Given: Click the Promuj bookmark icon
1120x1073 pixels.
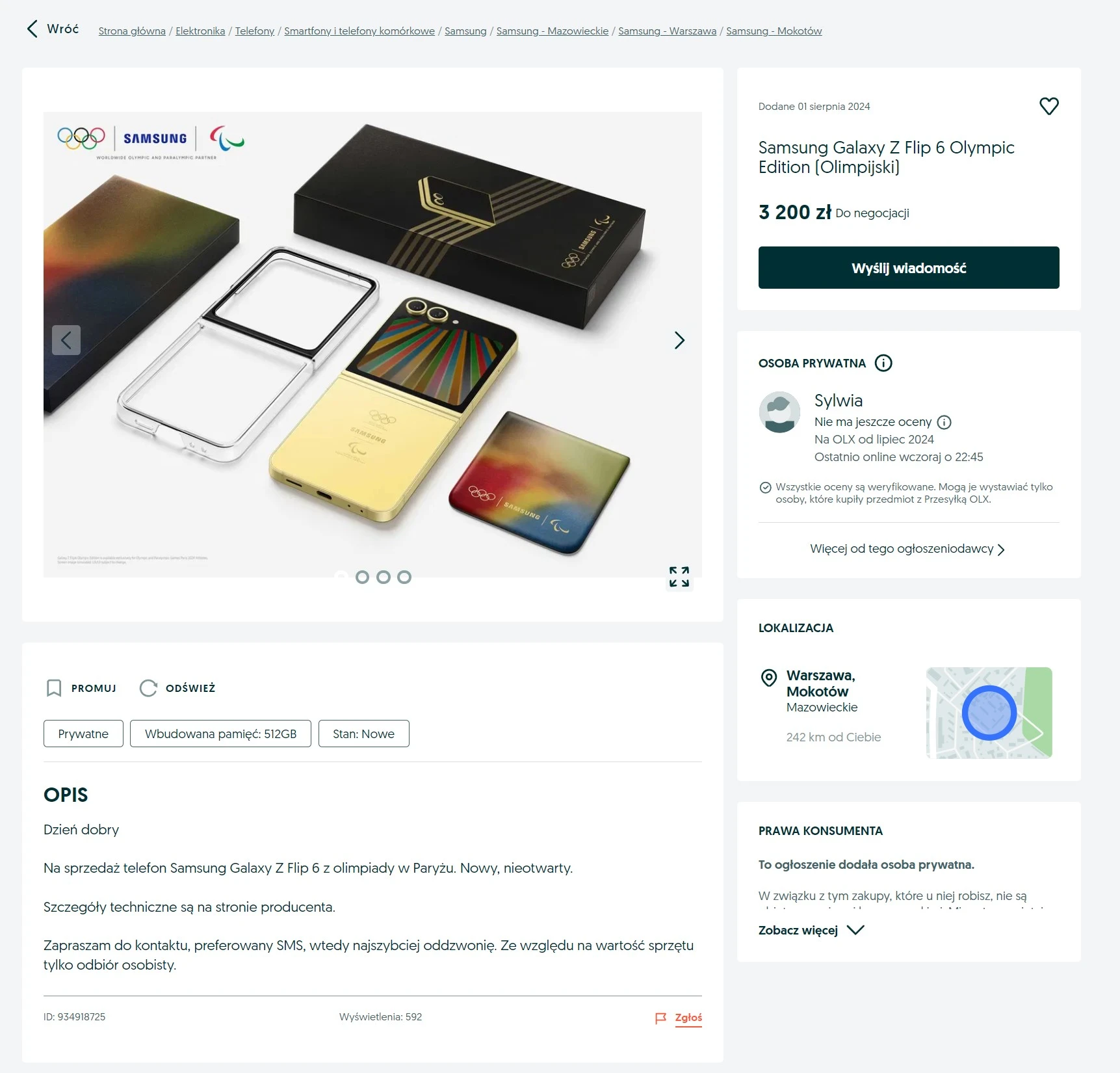Looking at the screenshot, I should (x=54, y=688).
